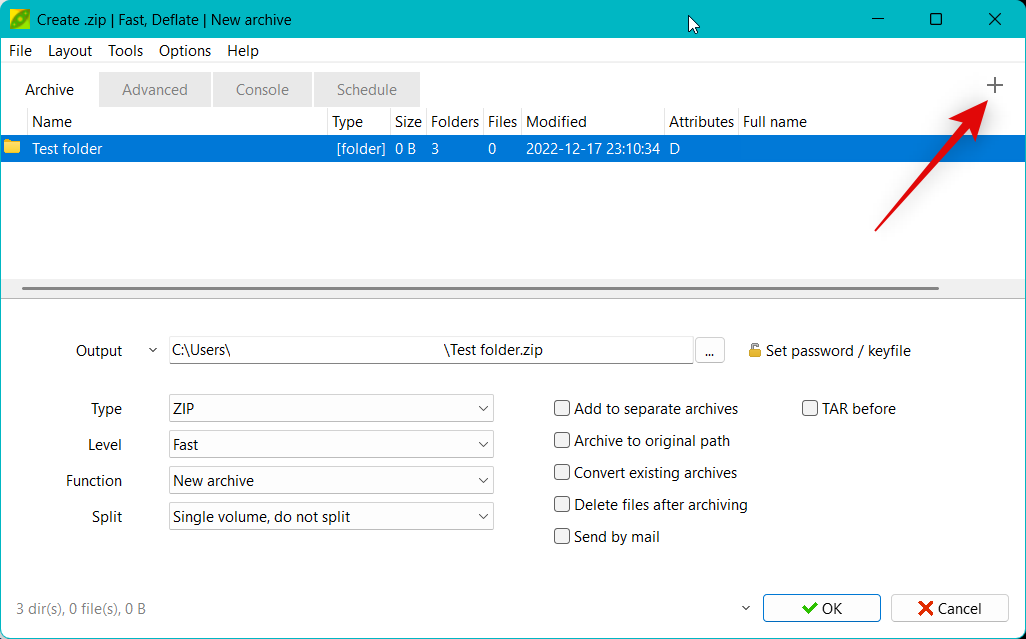Open the Split volume dropdown

click(331, 517)
